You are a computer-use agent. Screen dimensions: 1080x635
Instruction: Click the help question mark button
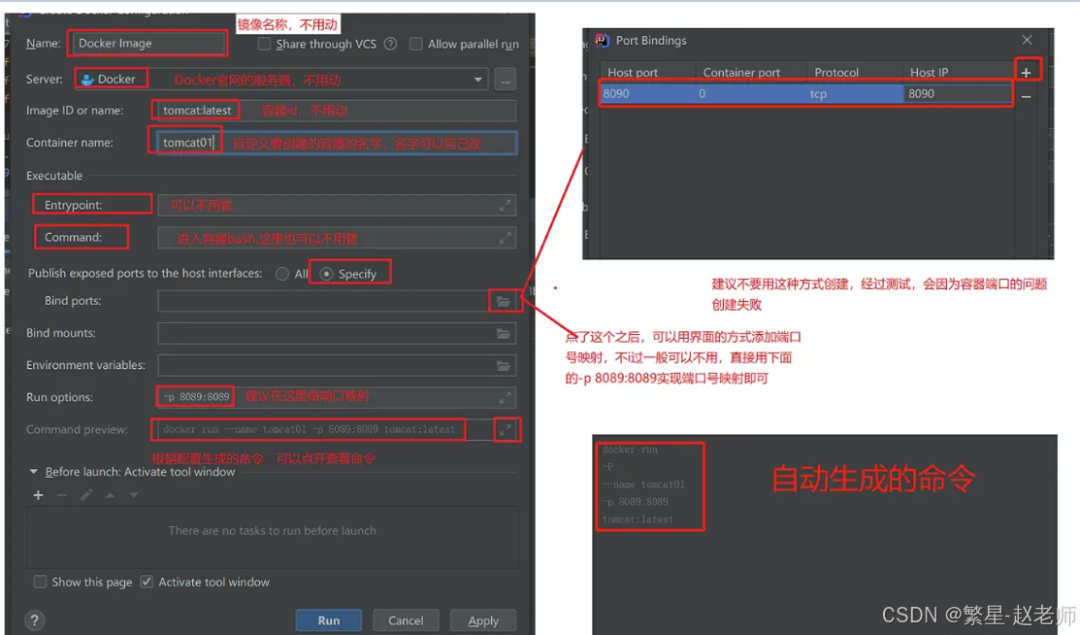[x=34, y=620]
